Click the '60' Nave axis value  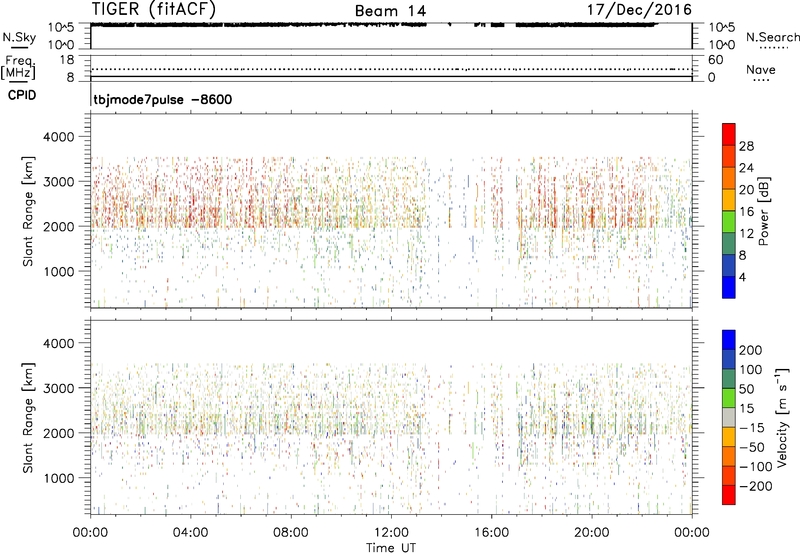[x=715, y=60]
